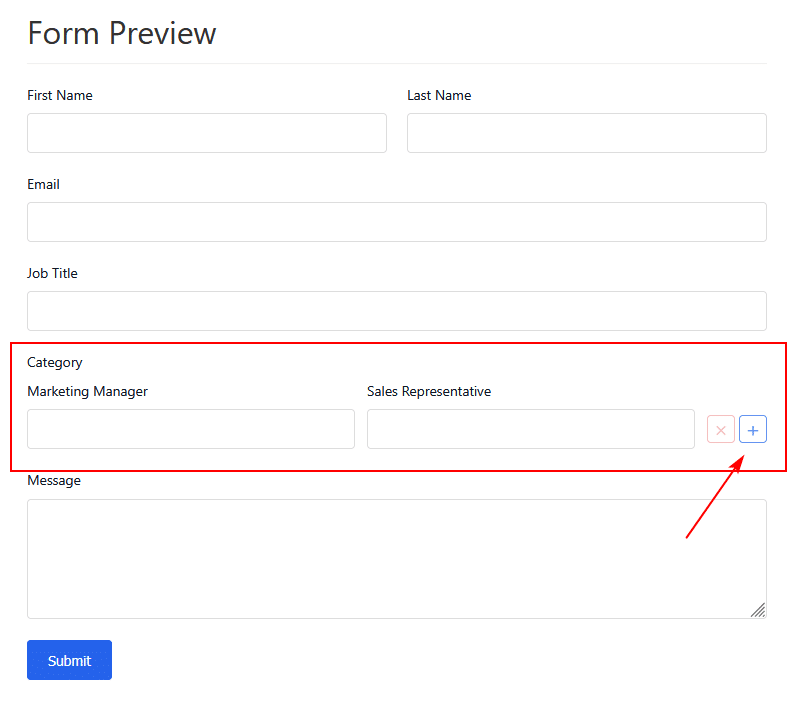
Task: Focus the First Name input field
Action: pos(206,133)
